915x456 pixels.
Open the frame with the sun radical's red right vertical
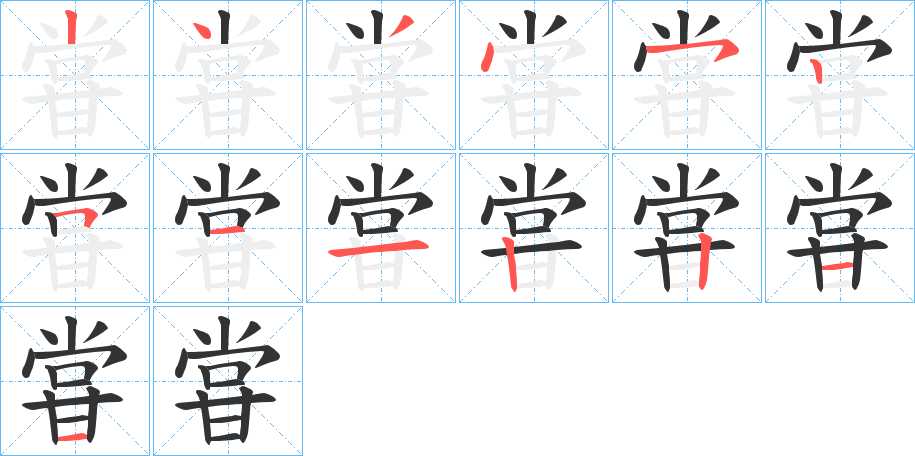point(687,228)
